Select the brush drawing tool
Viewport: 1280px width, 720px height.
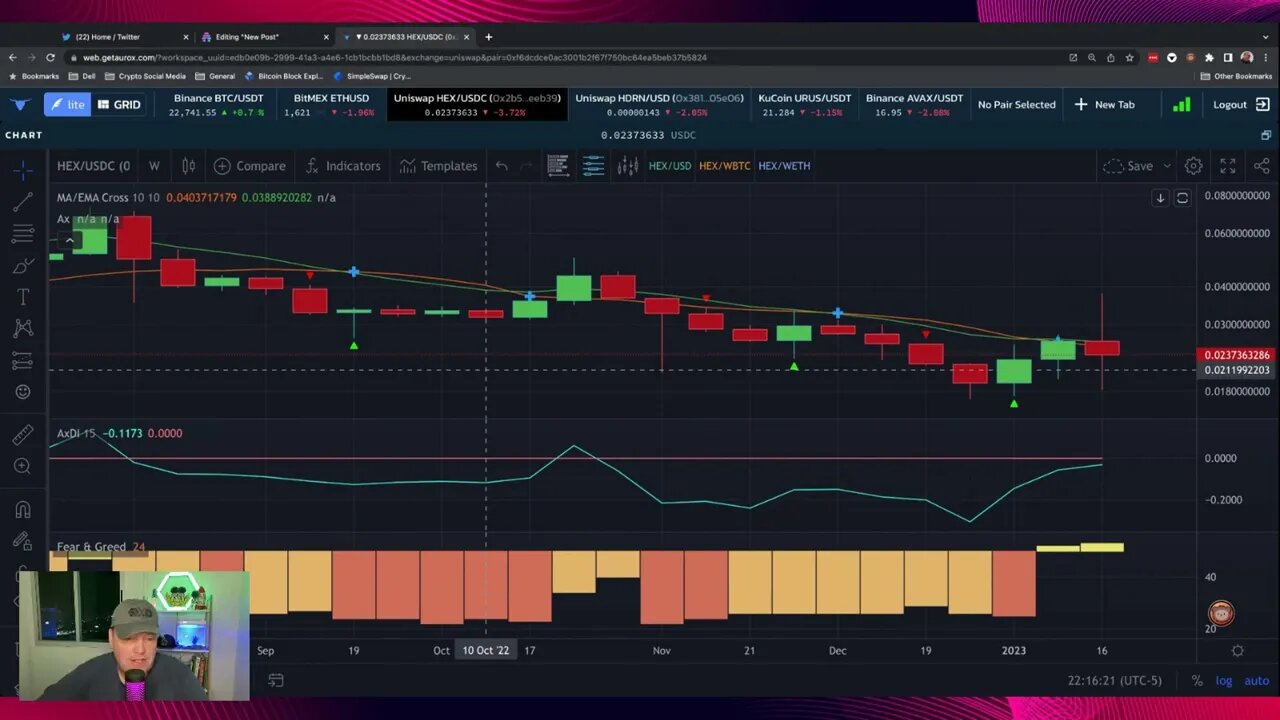tap(22, 266)
